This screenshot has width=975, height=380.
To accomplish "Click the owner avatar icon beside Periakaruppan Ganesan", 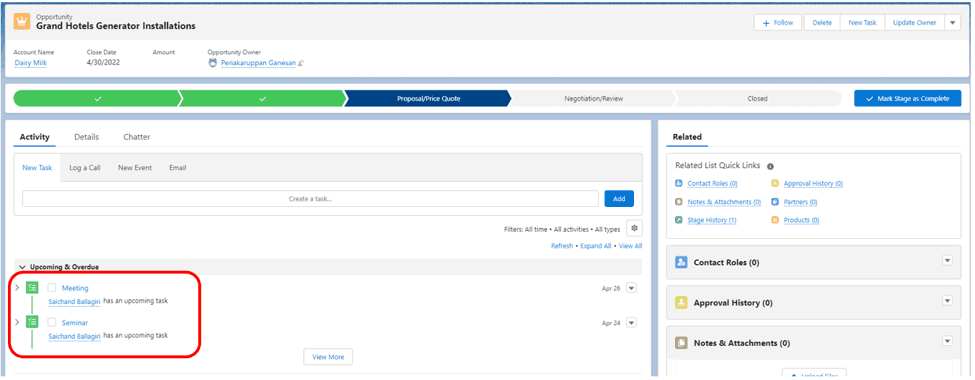I will click(x=213, y=63).
